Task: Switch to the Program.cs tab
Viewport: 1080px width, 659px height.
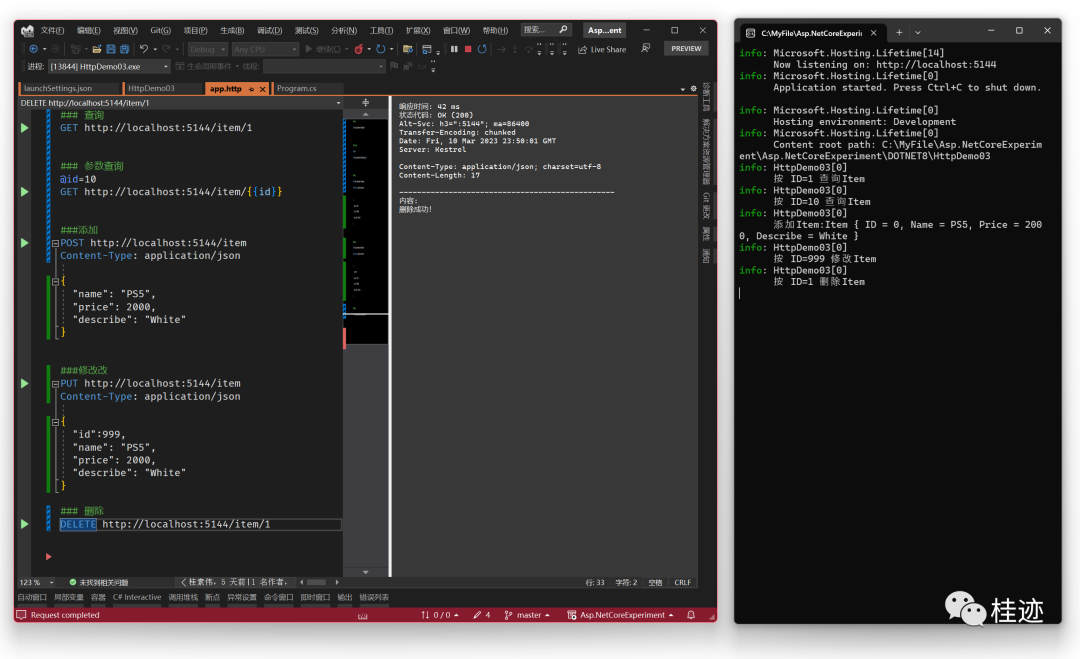Action: click(297, 89)
